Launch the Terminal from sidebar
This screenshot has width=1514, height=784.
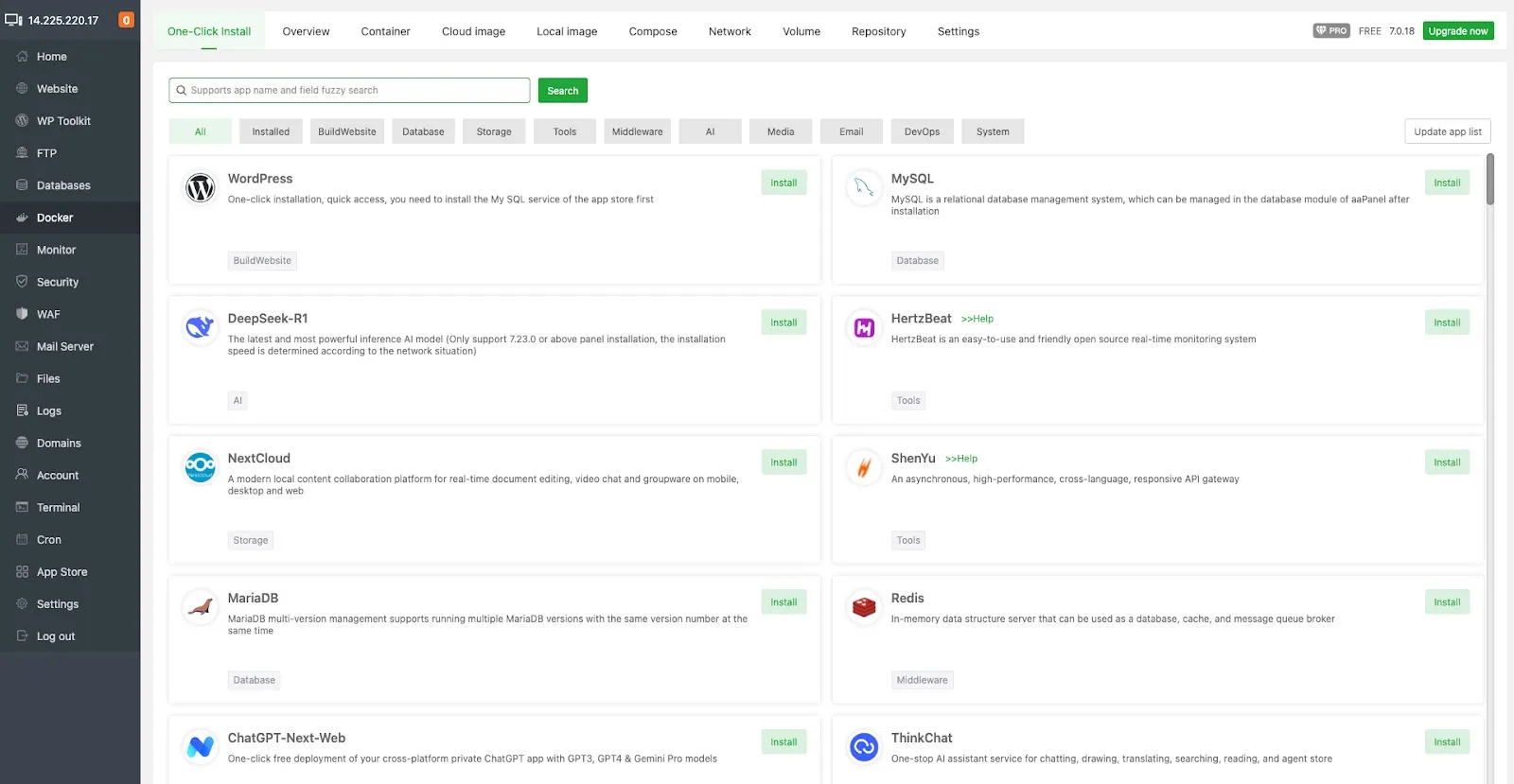coord(70,507)
